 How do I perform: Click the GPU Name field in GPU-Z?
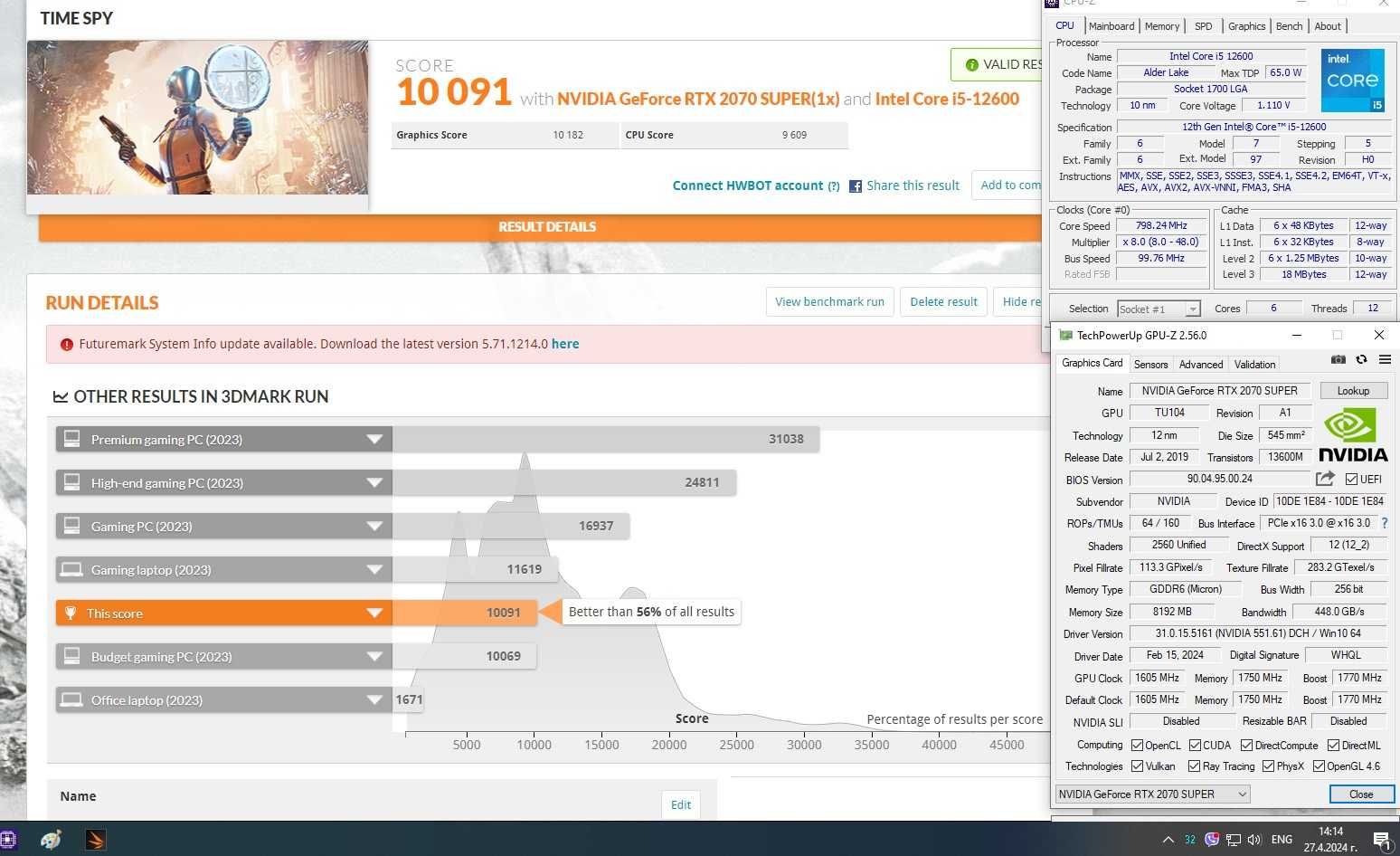[1219, 391]
